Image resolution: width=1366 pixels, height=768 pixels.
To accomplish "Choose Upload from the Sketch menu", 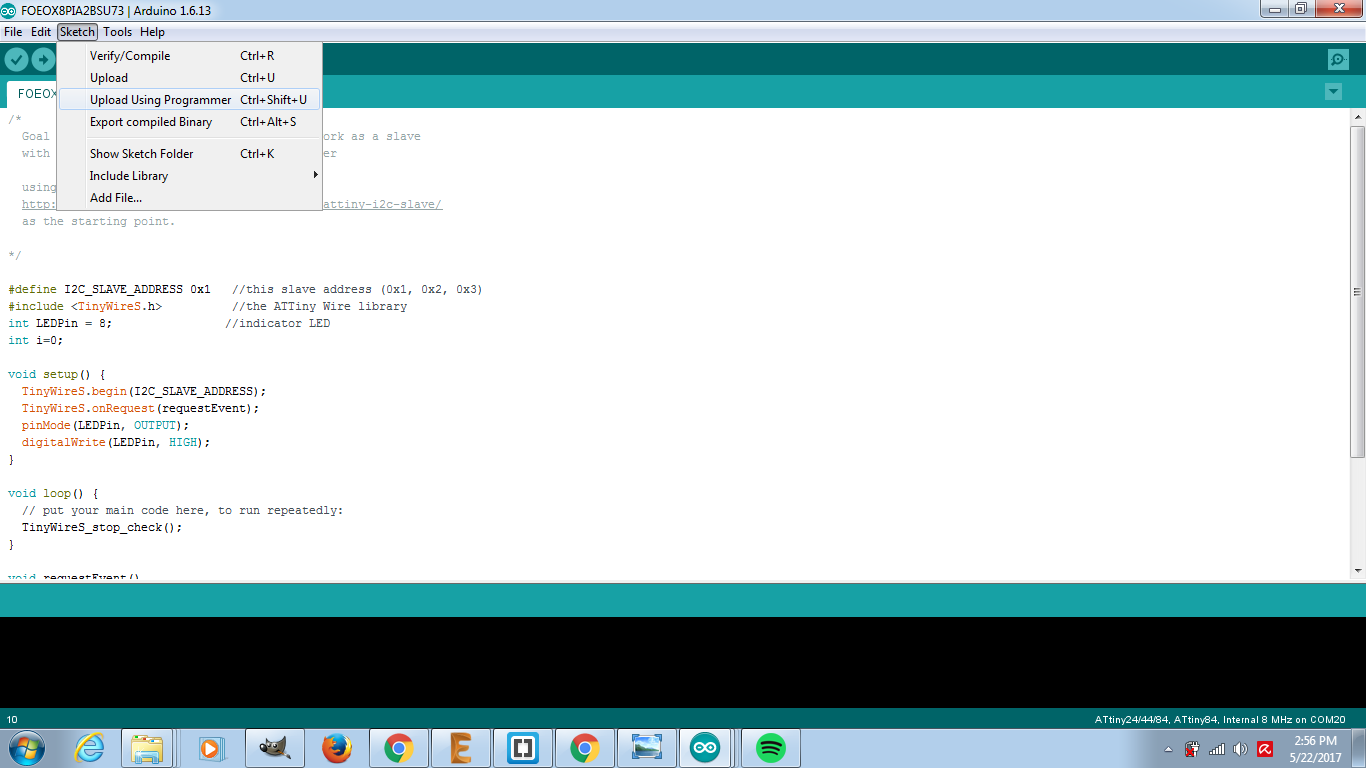I will pyautogui.click(x=190, y=78).
